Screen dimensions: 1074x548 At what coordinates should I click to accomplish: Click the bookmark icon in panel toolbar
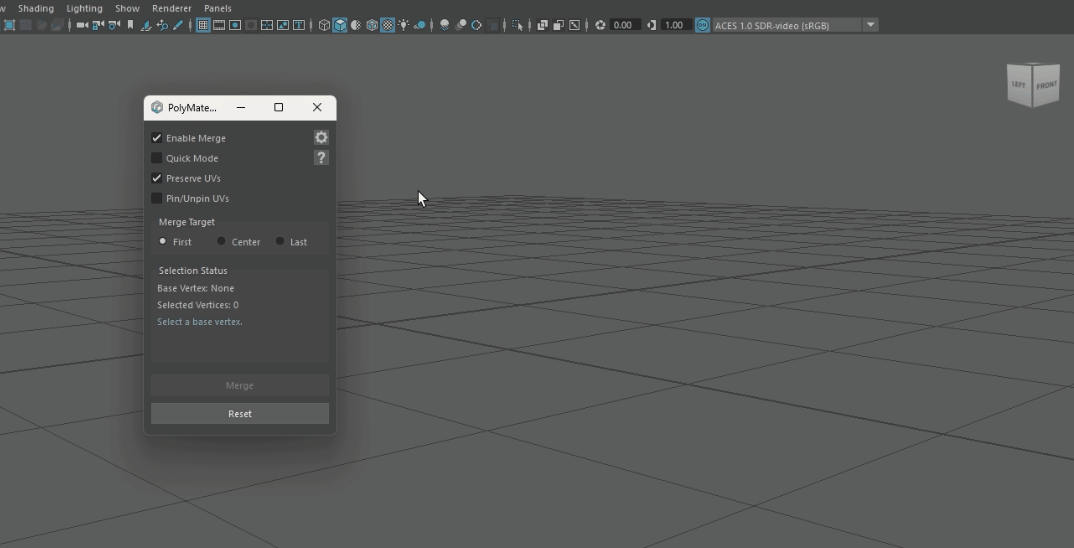coord(130,25)
